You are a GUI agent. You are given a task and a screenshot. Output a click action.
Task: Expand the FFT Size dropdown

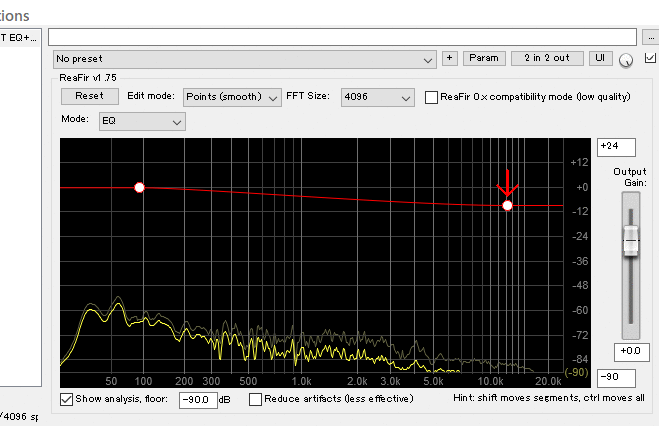(x=376, y=97)
